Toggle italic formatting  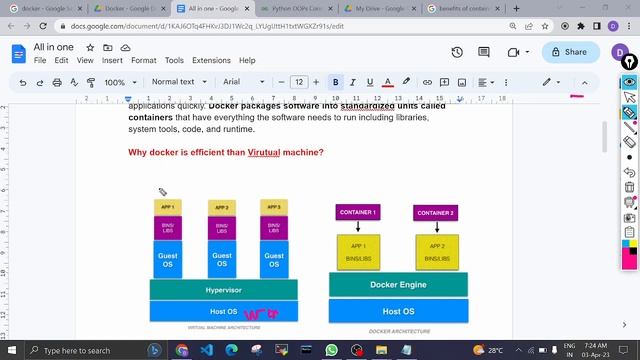pos(353,82)
